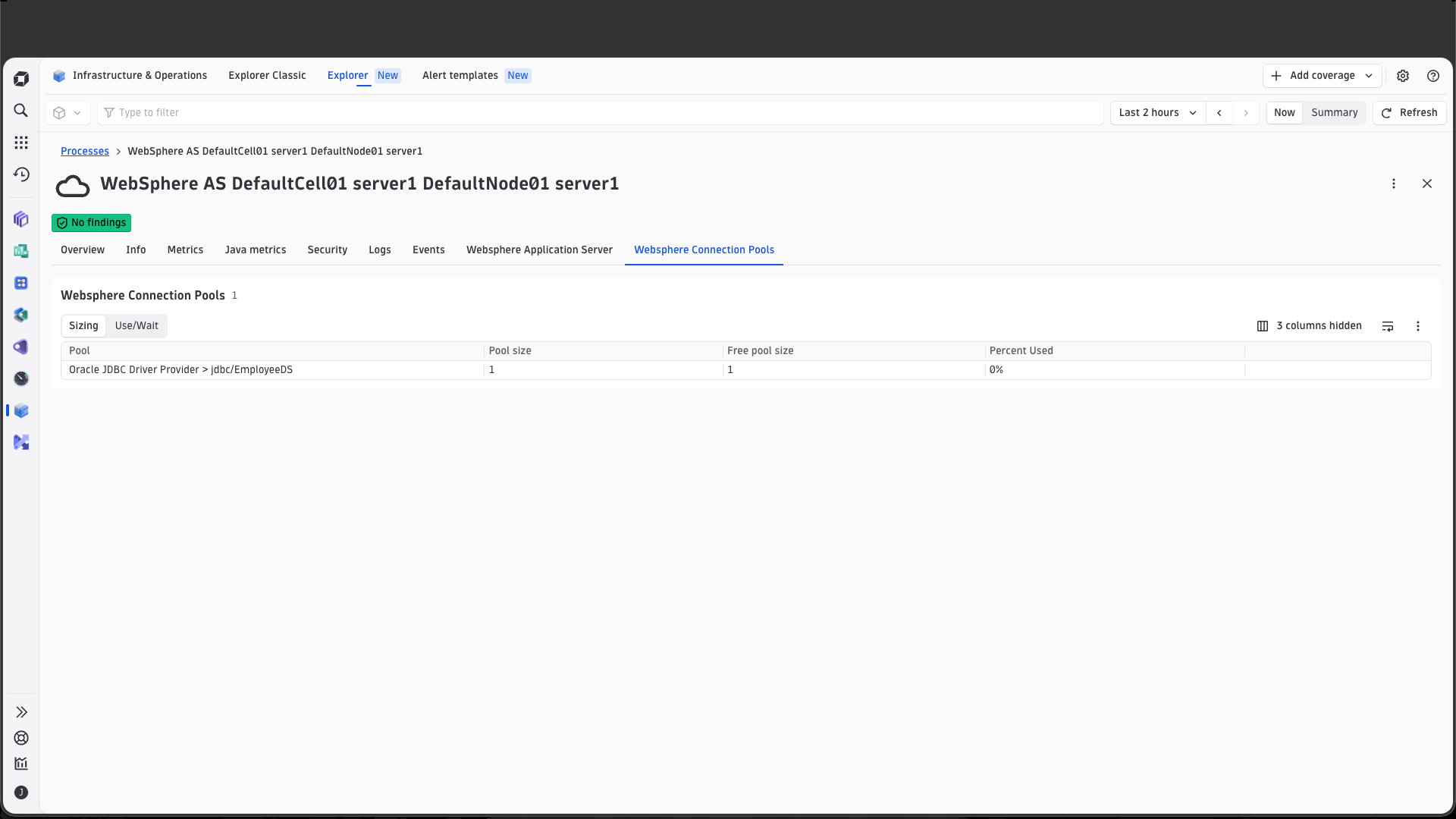The image size is (1456, 819).
Task: Open the active Infrastructure cube icon in sidebar
Action: point(21,410)
